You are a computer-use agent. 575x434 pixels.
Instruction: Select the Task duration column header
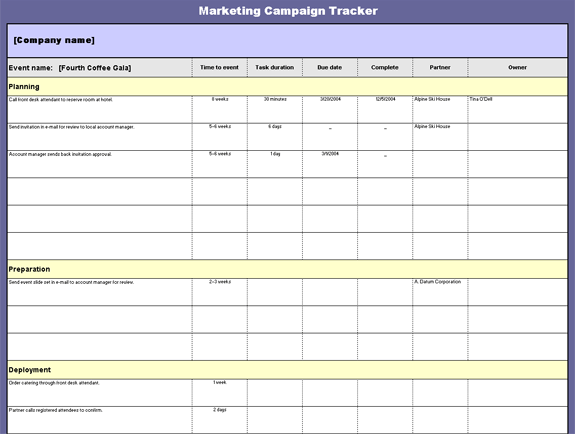275,68
